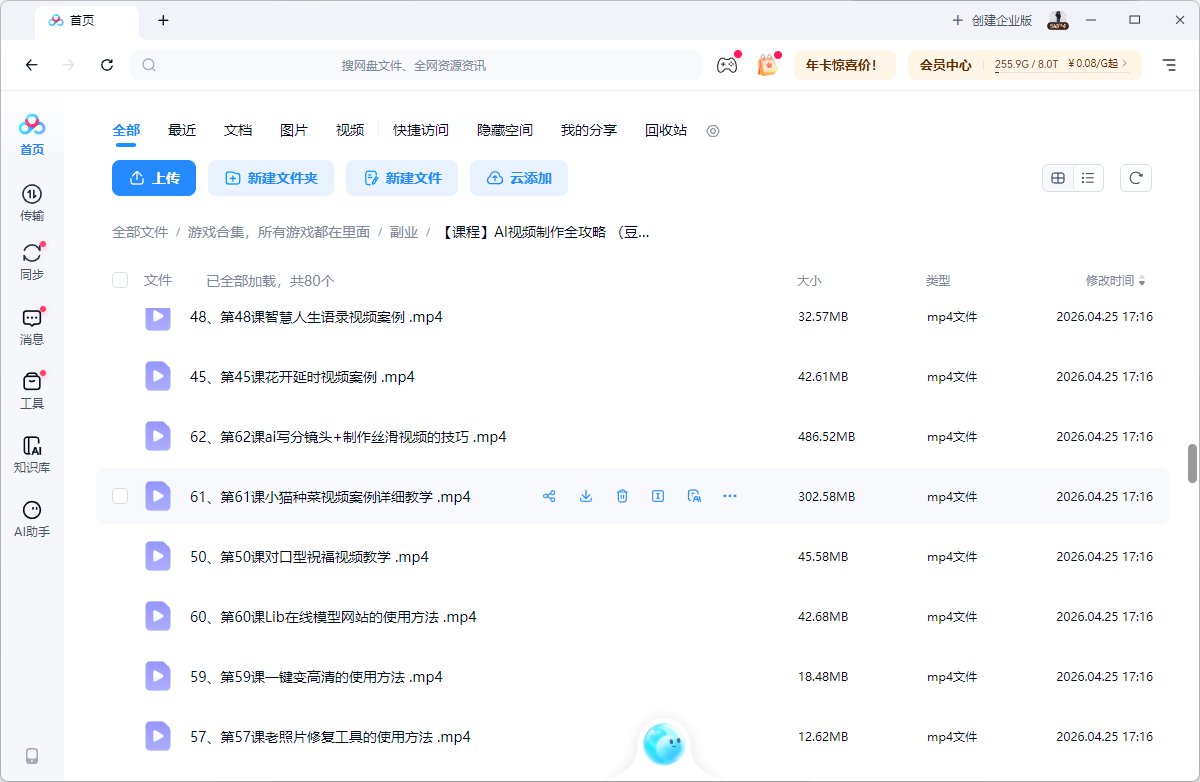The height and width of the screenshot is (782, 1200).
Task: Click the search box for 网盘文件
Action: click(x=415, y=65)
